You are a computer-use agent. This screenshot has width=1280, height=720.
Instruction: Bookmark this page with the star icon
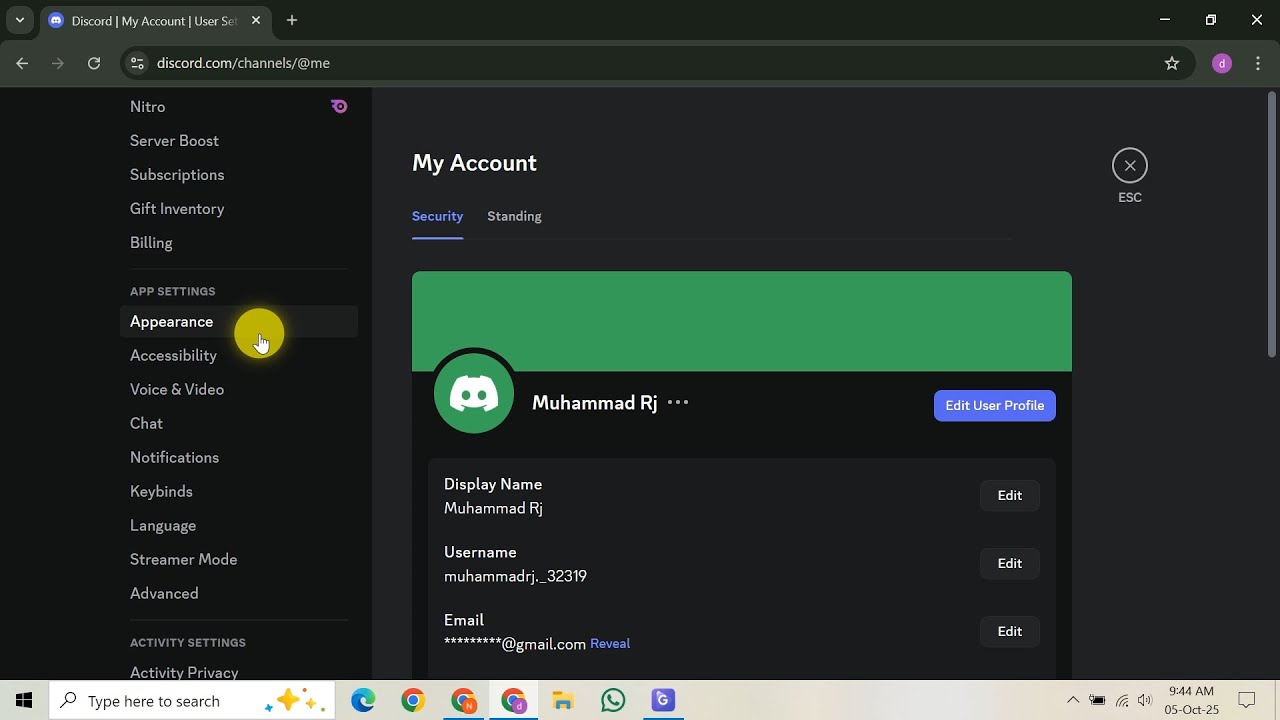(x=1172, y=63)
